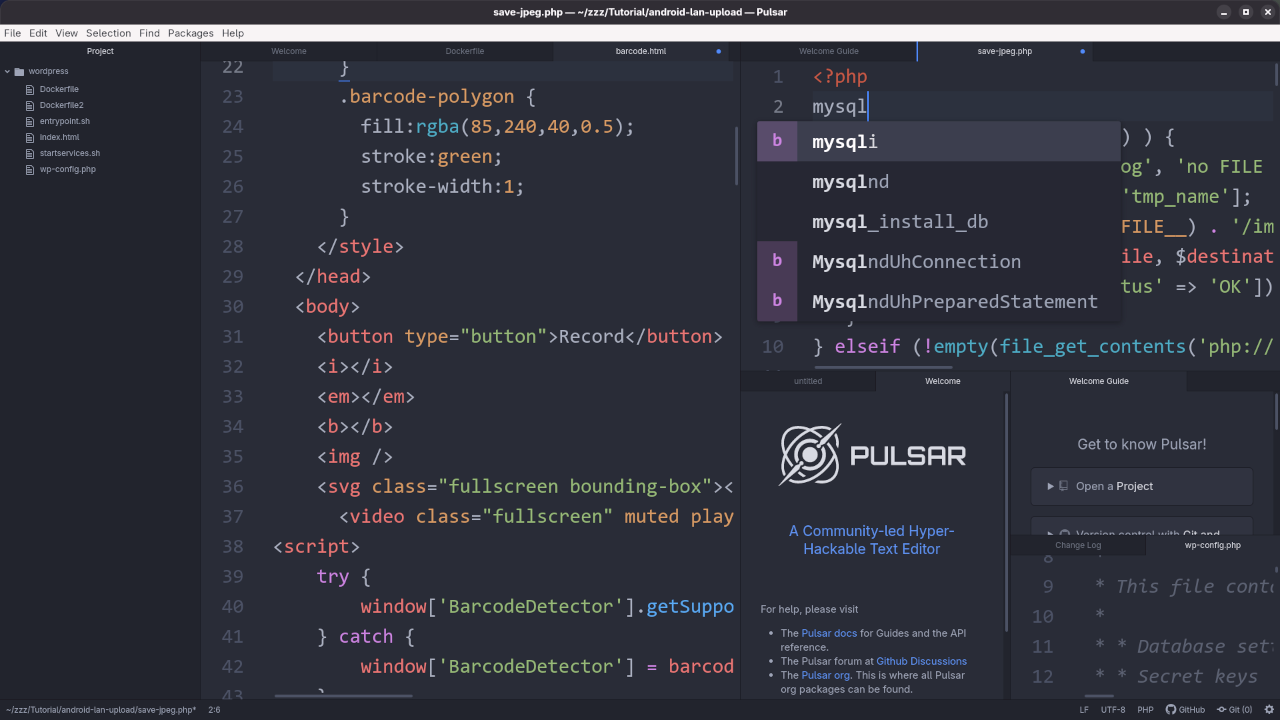Viewport: 1280px width, 720px height.
Task: Open the Pulsar org link
Action: [825, 675]
